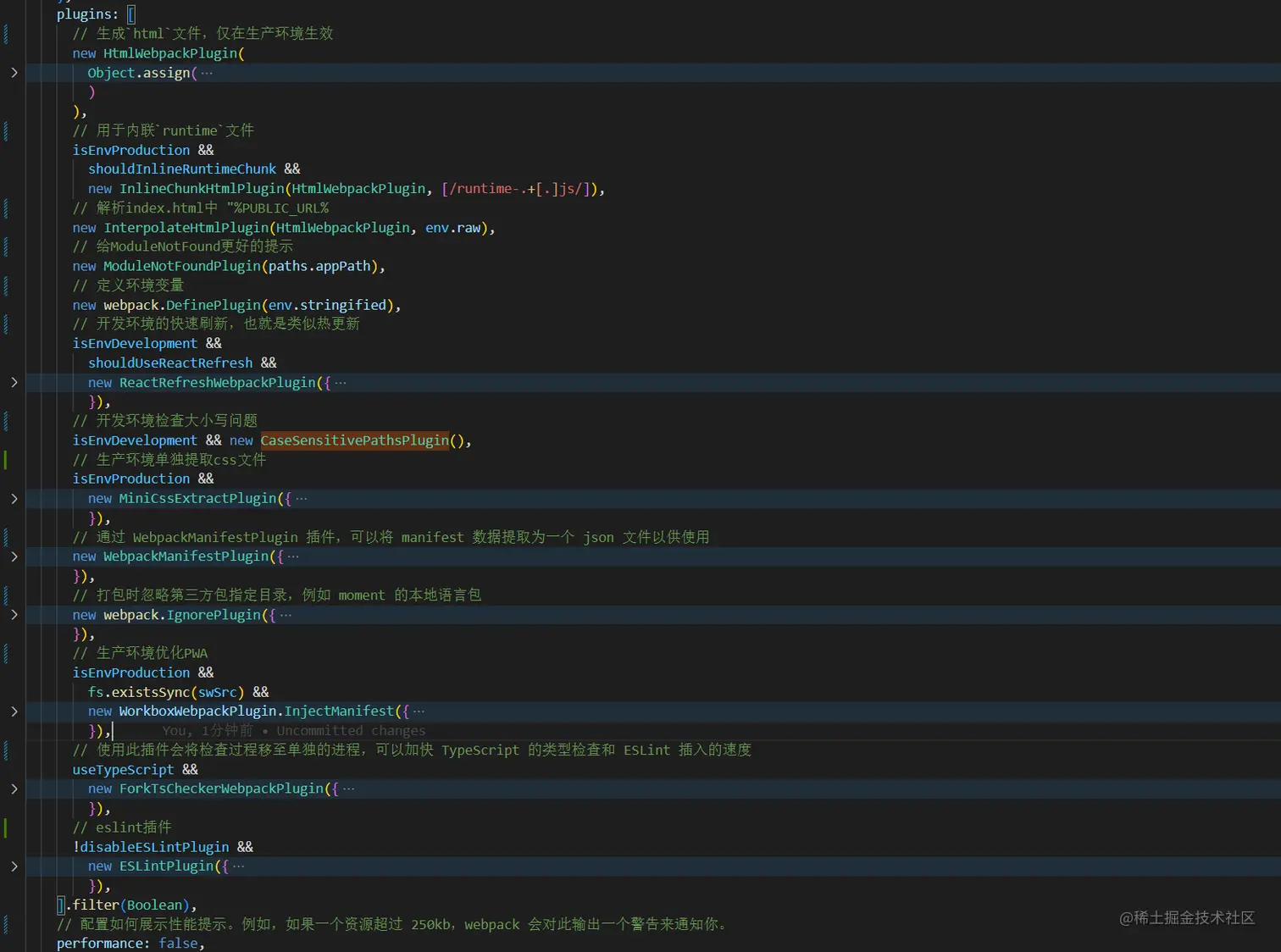Click the comment containing %PUBLIC_URL%

[x=201, y=208]
